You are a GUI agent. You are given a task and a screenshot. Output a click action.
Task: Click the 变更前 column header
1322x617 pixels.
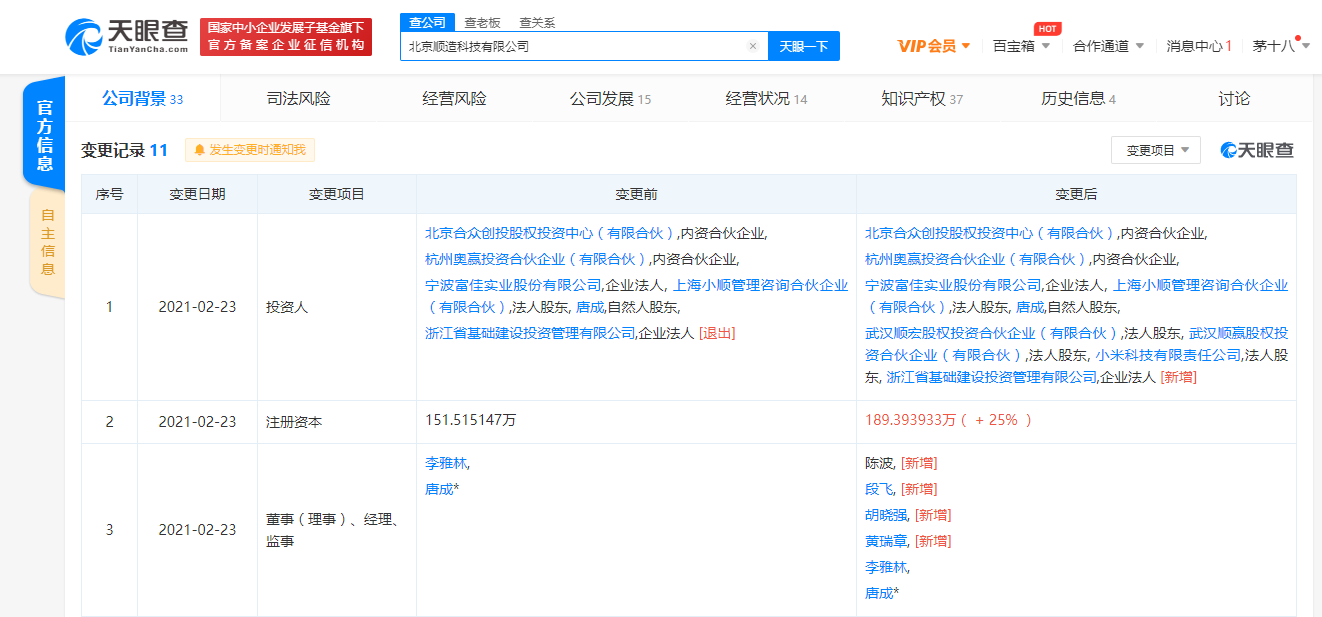tap(636, 194)
